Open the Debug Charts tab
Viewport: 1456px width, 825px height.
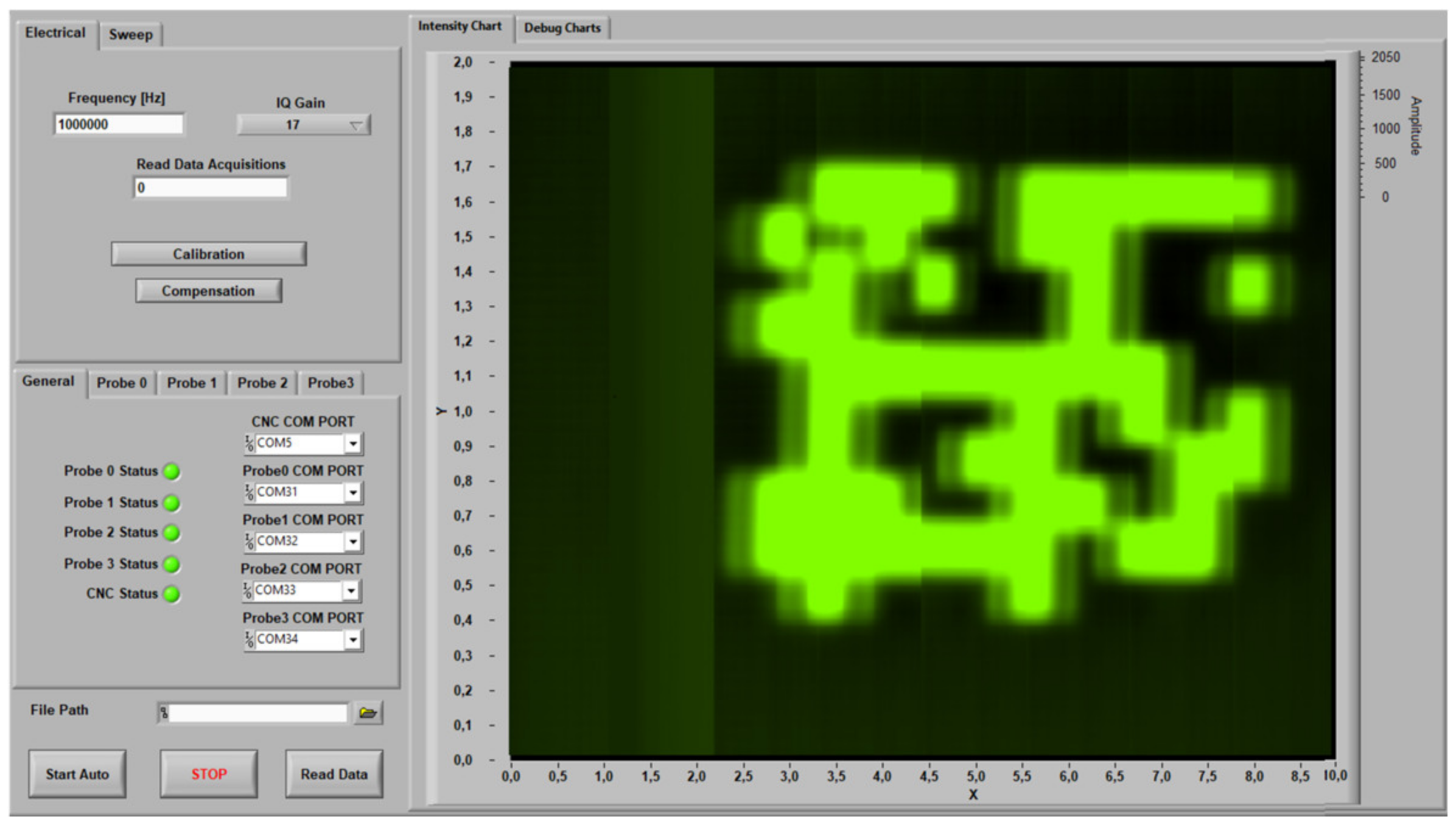point(562,28)
